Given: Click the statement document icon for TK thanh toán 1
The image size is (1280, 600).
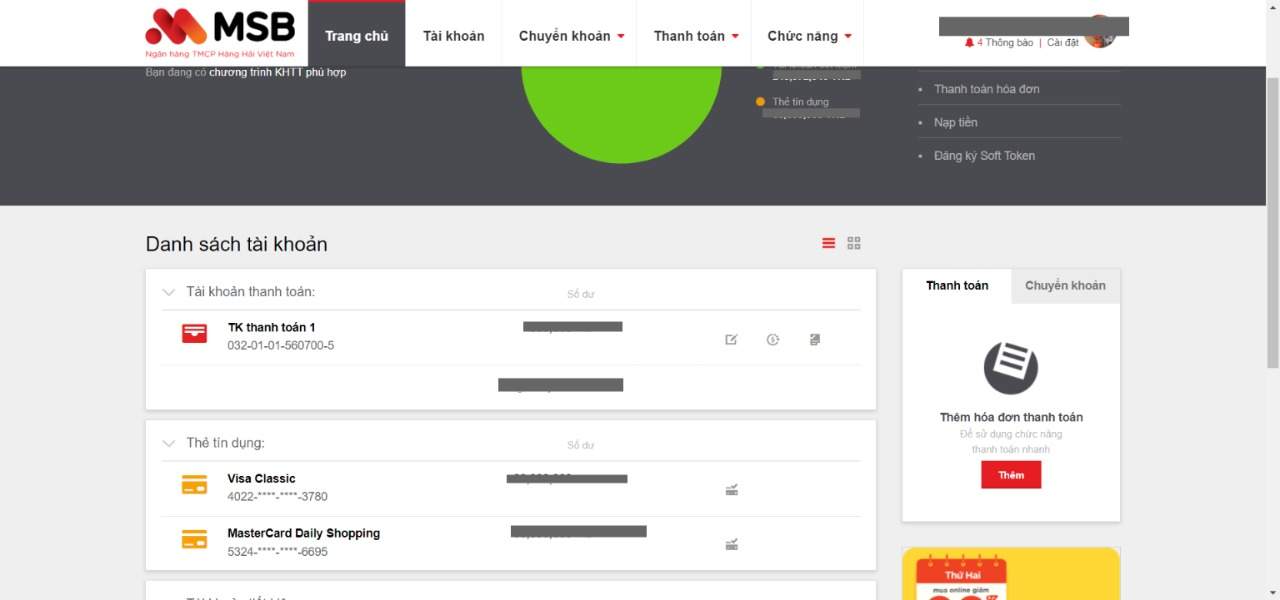Looking at the screenshot, I should point(815,340).
